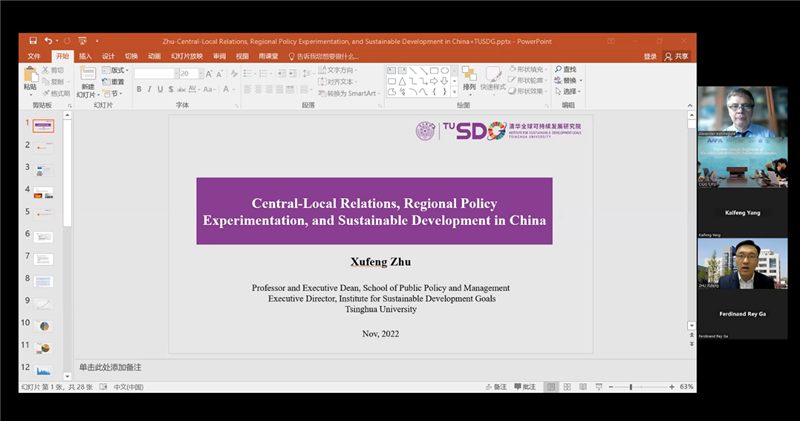Toggle Bold text formatting

pyautogui.click(x=139, y=89)
